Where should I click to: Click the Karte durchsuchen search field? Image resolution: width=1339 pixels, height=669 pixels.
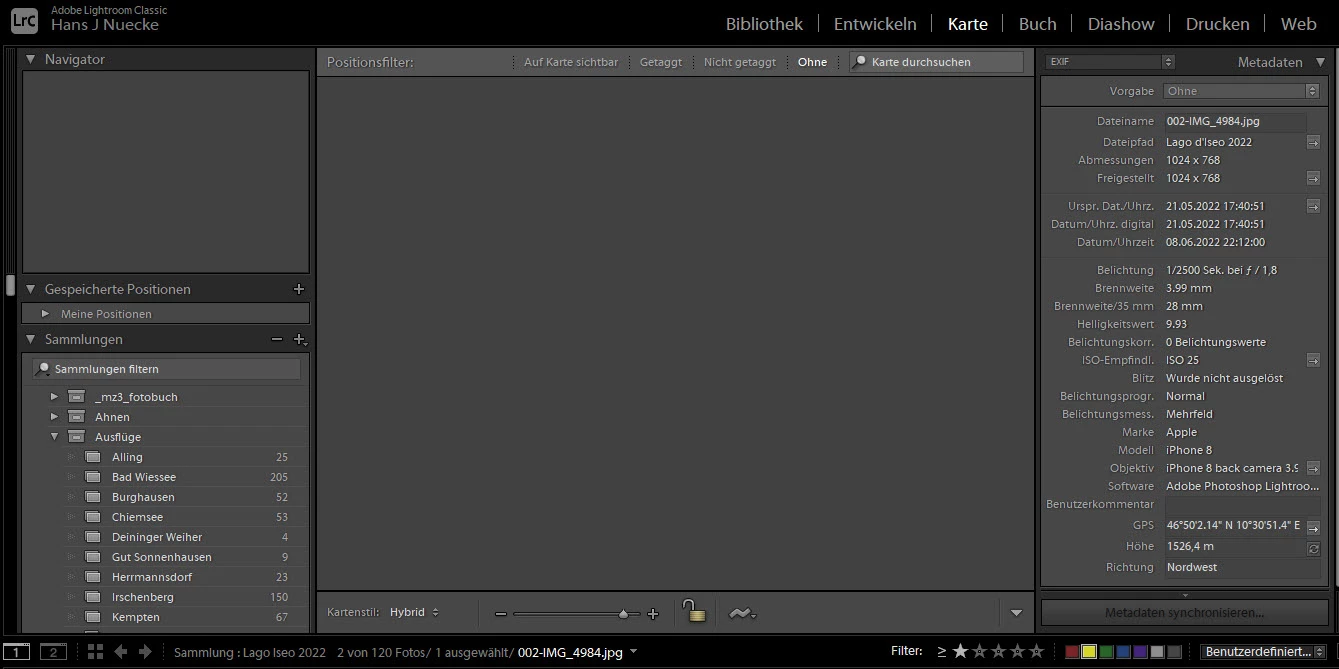(x=936, y=62)
